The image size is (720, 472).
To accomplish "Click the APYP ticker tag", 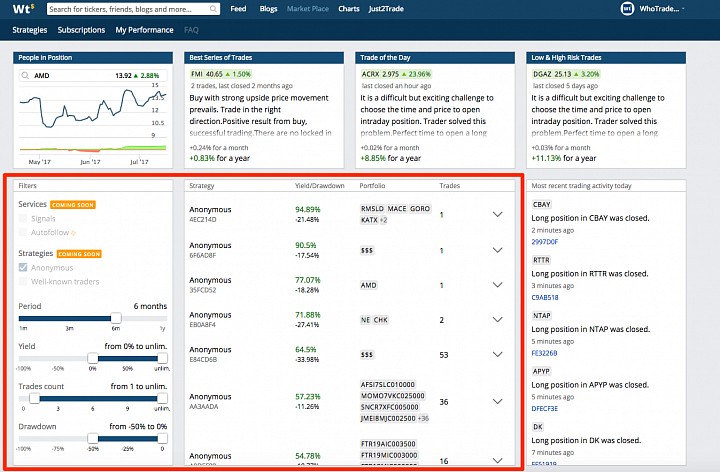I will coord(541,371).
